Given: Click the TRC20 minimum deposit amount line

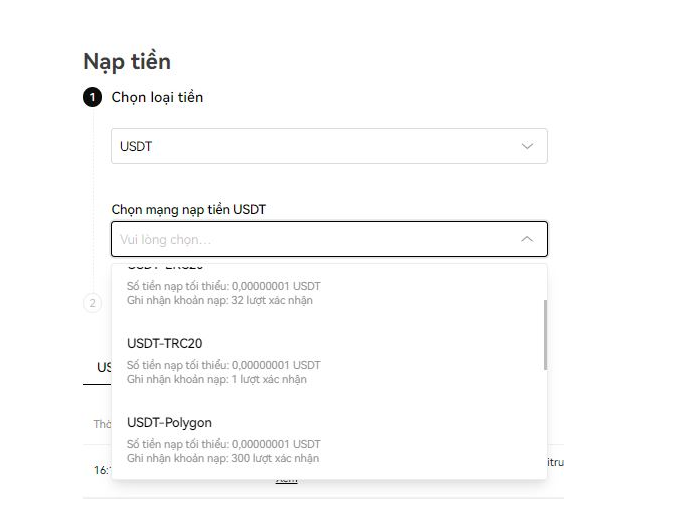Looking at the screenshot, I should [x=224, y=365].
